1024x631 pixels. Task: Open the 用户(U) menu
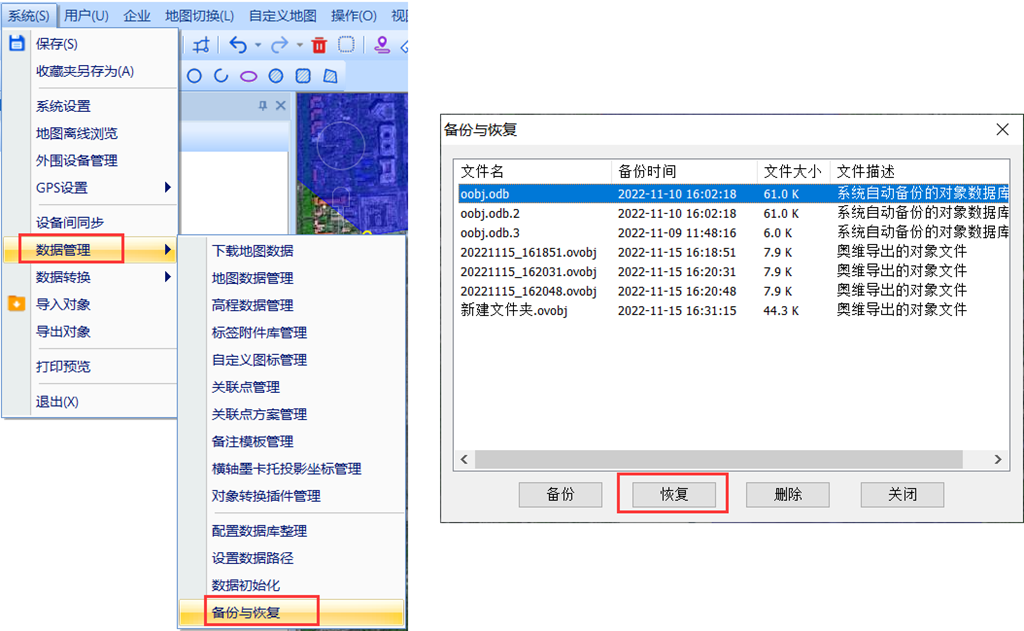click(86, 16)
